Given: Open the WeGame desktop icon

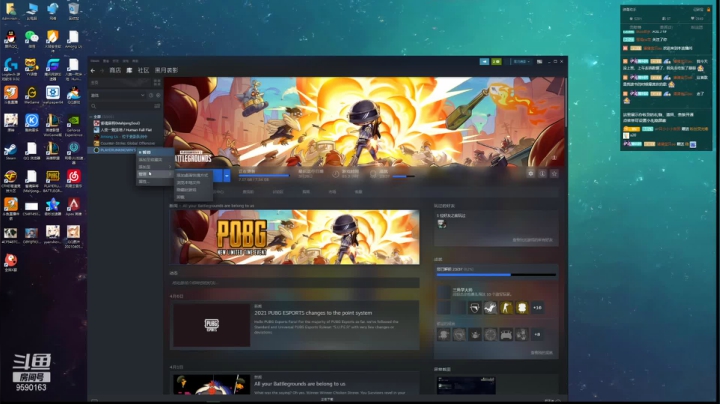Looking at the screenshot, I should click(x=32, y=95).
